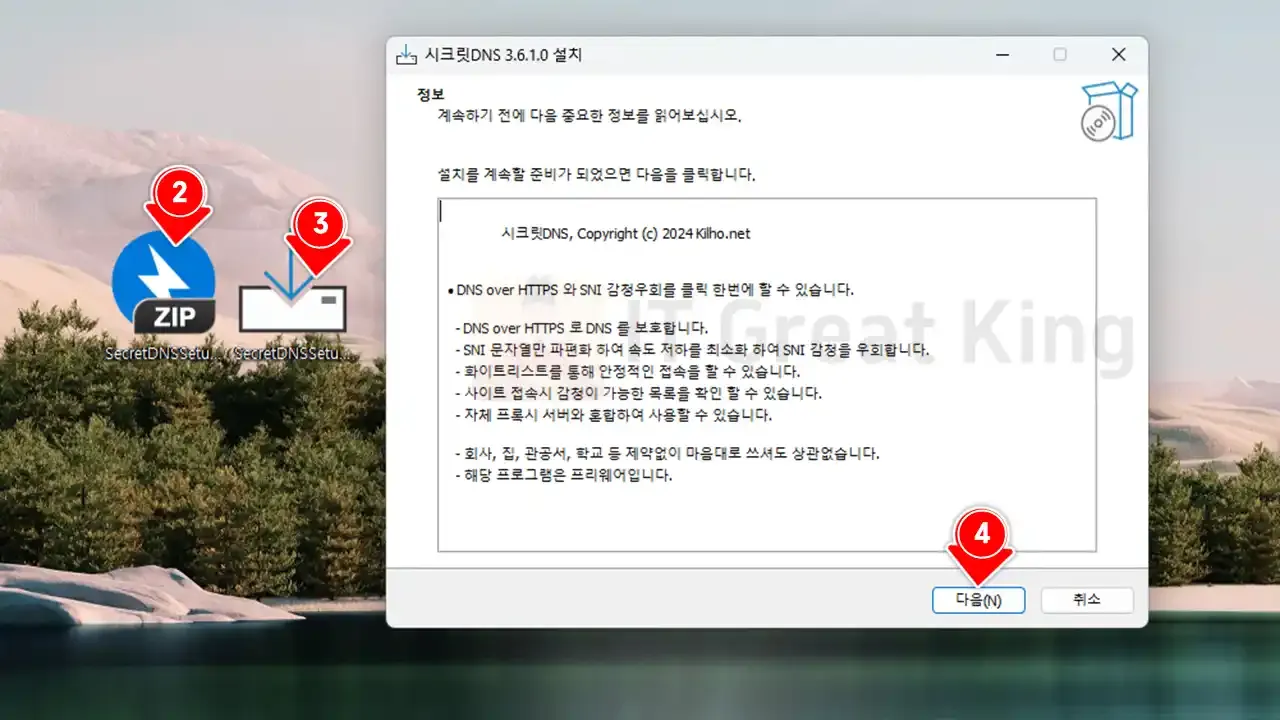
Task: Click the line about 사이트 접속시 감청 목록
Action: pyautogui.click(x=638, y=393)
